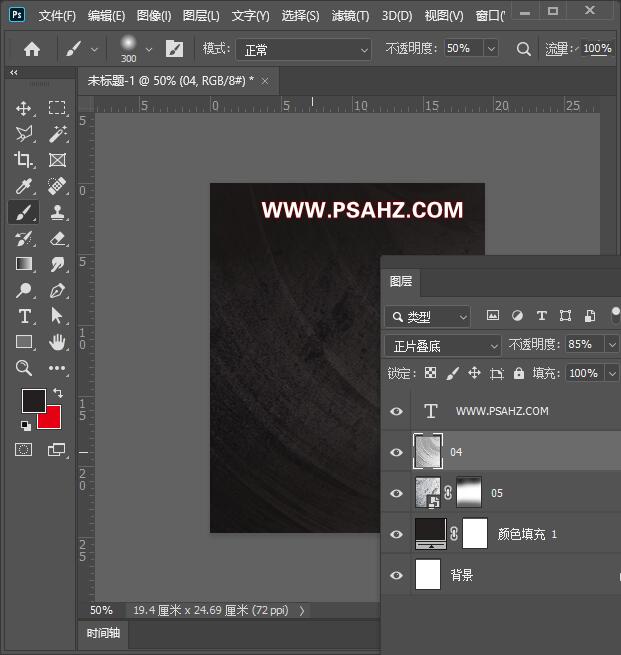Select the Spot Healing Brush tool
Screen dimensions: 621x655
pos(57,186)
